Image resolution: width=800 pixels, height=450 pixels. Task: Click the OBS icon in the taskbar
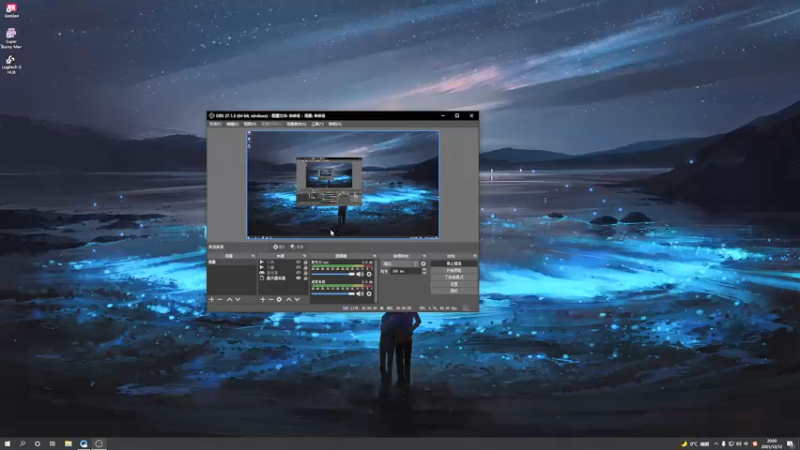99,444
